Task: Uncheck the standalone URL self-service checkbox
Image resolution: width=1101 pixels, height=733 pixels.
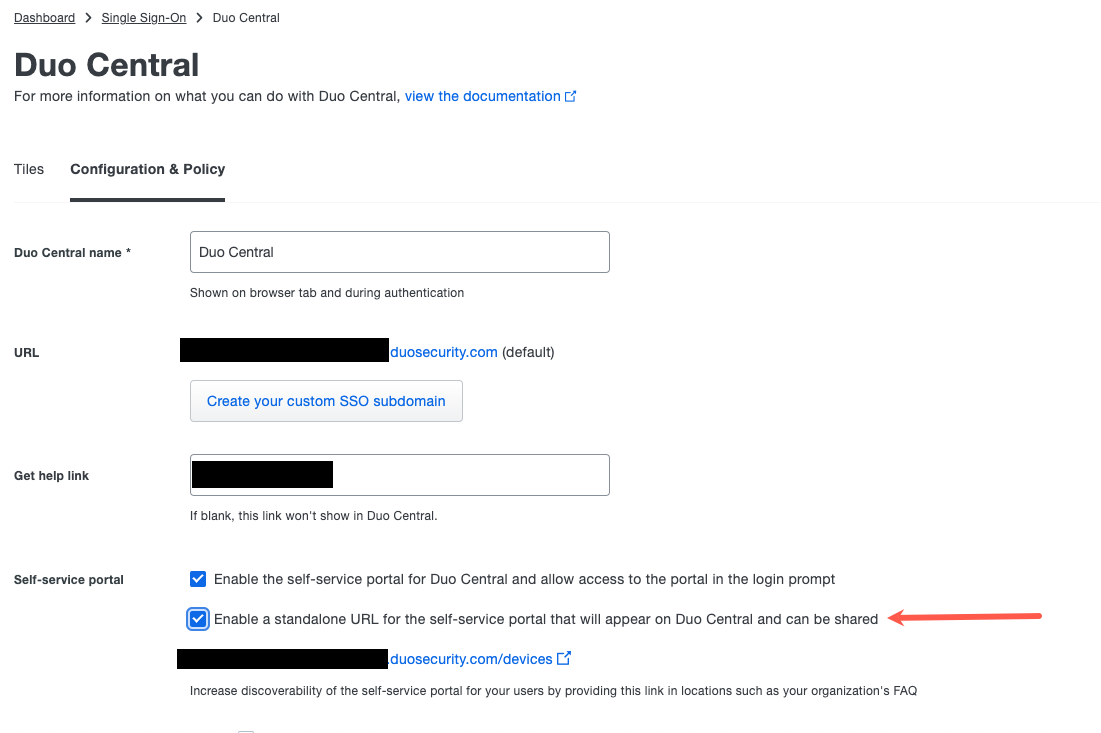Action: (198, 619)
